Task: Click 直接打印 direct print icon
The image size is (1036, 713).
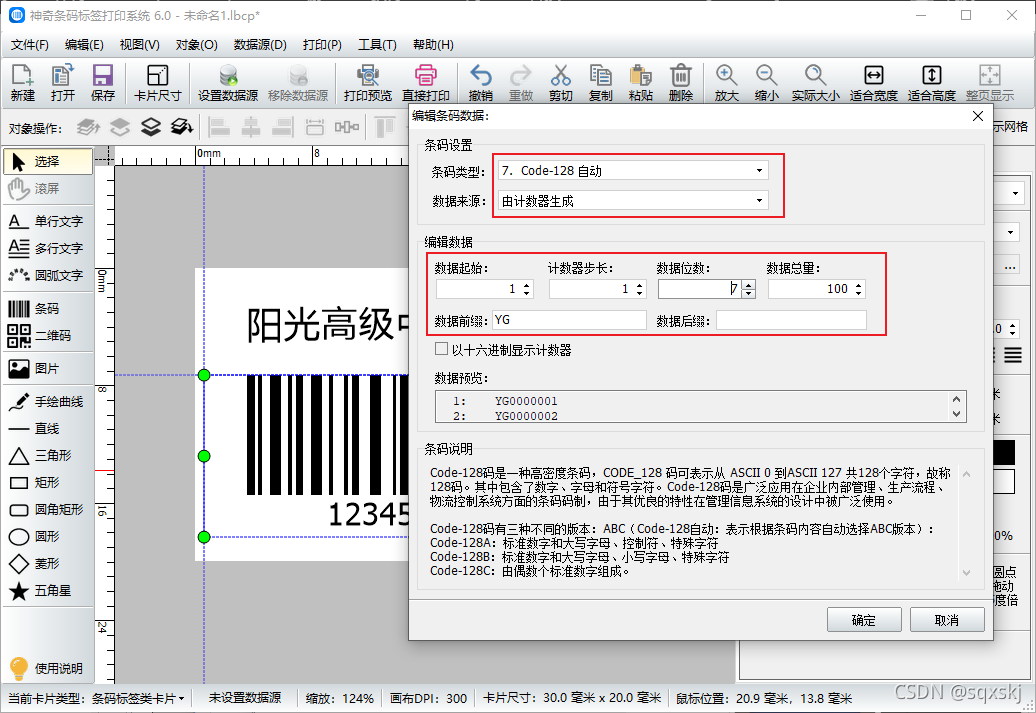Action: [426, 83]
